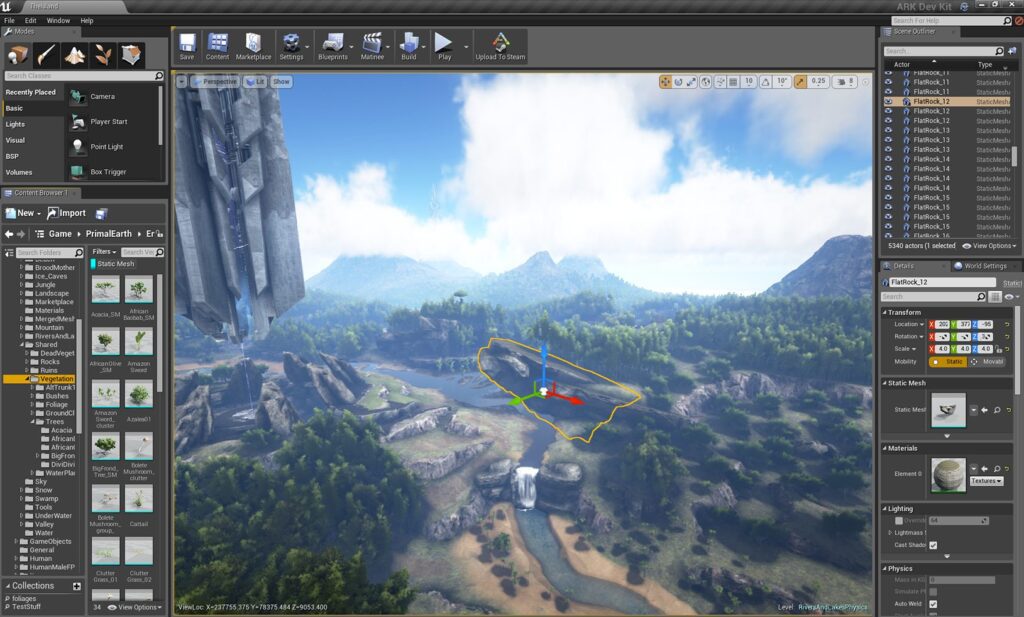
Task: Set Mobility to Movable
Action: coord(988,362)
